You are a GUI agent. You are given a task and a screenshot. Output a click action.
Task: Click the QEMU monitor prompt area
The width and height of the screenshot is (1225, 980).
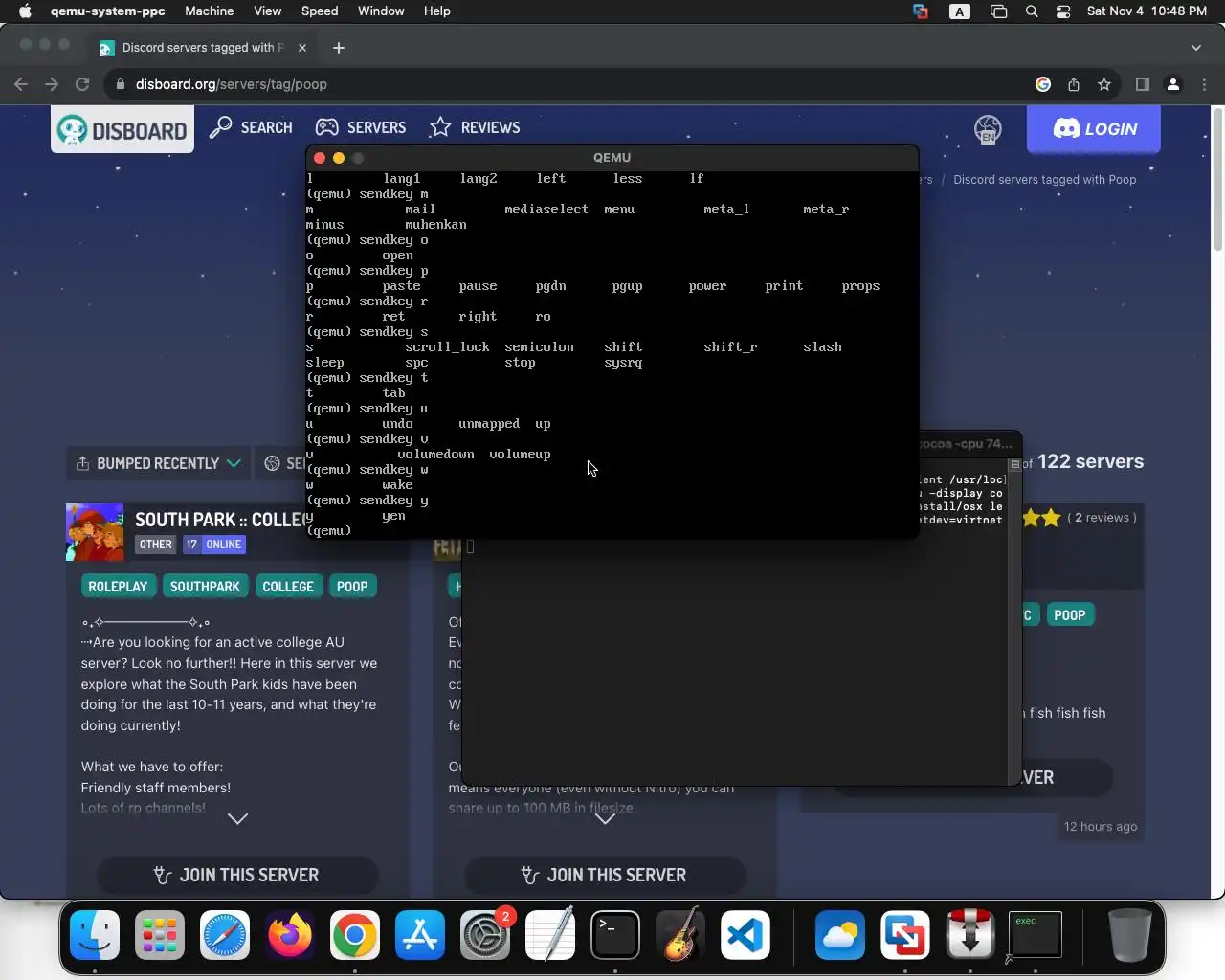[612, 530]
